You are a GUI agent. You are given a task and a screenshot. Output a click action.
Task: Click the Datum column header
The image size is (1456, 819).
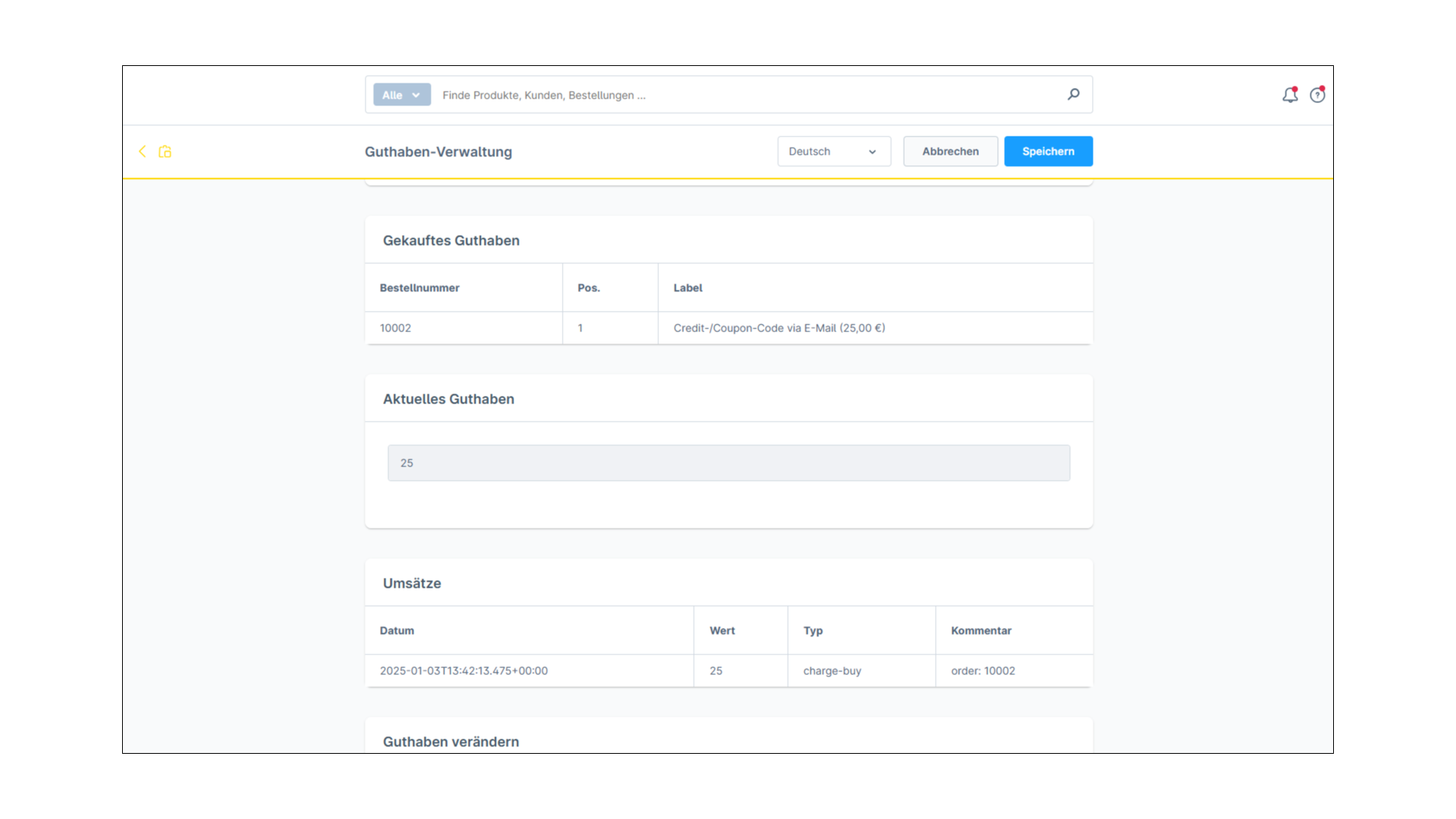click(x=529, y=630)
